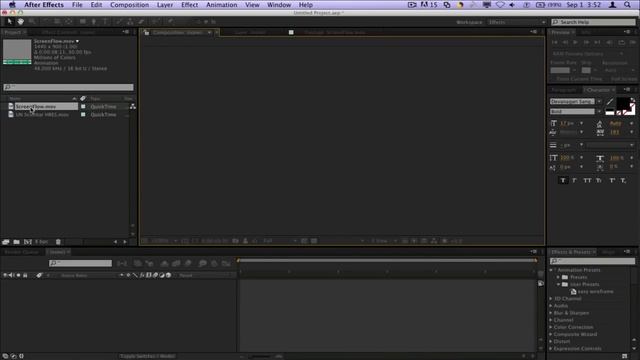This screenshot has height=360, width=640.
Task: Open the Composition menu
Action: point(129,5)
